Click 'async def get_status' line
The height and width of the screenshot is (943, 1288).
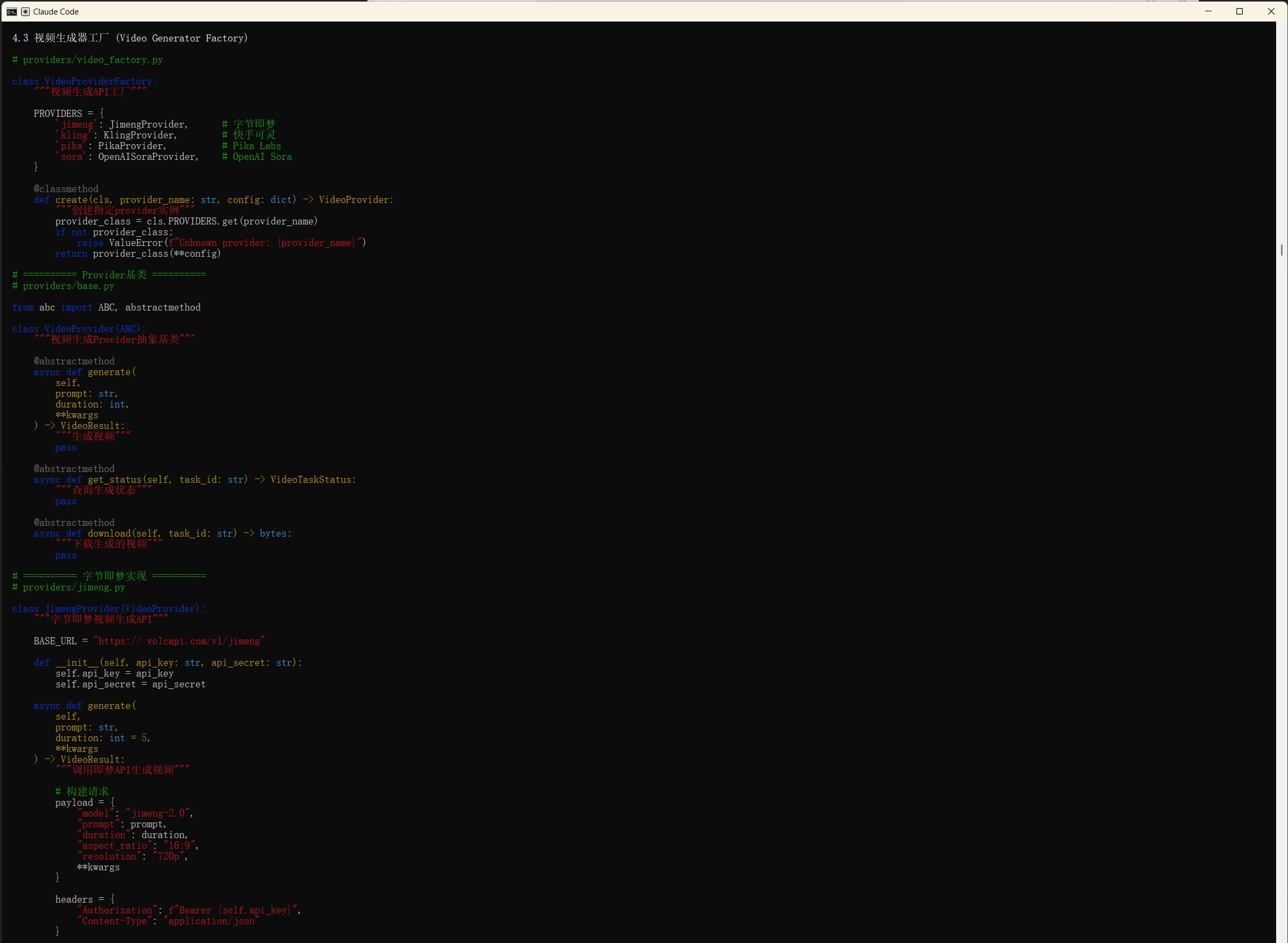click(x=195, y=480)
